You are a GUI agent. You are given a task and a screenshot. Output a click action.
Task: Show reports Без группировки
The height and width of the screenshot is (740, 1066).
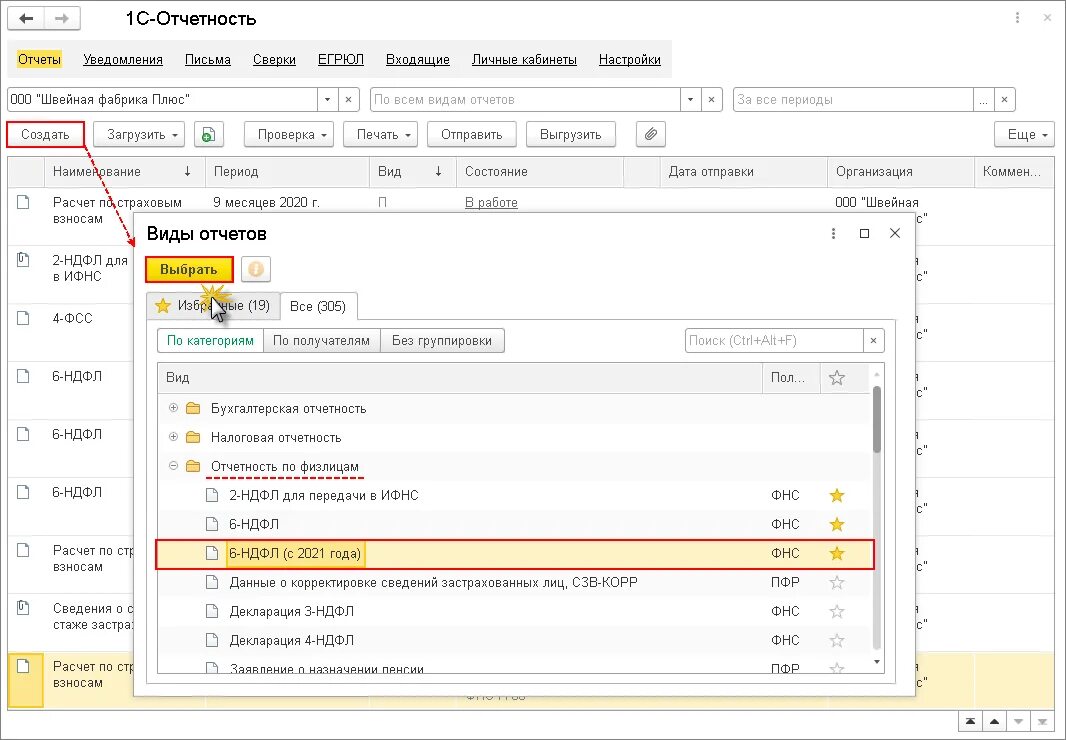(x=442, y=341)
